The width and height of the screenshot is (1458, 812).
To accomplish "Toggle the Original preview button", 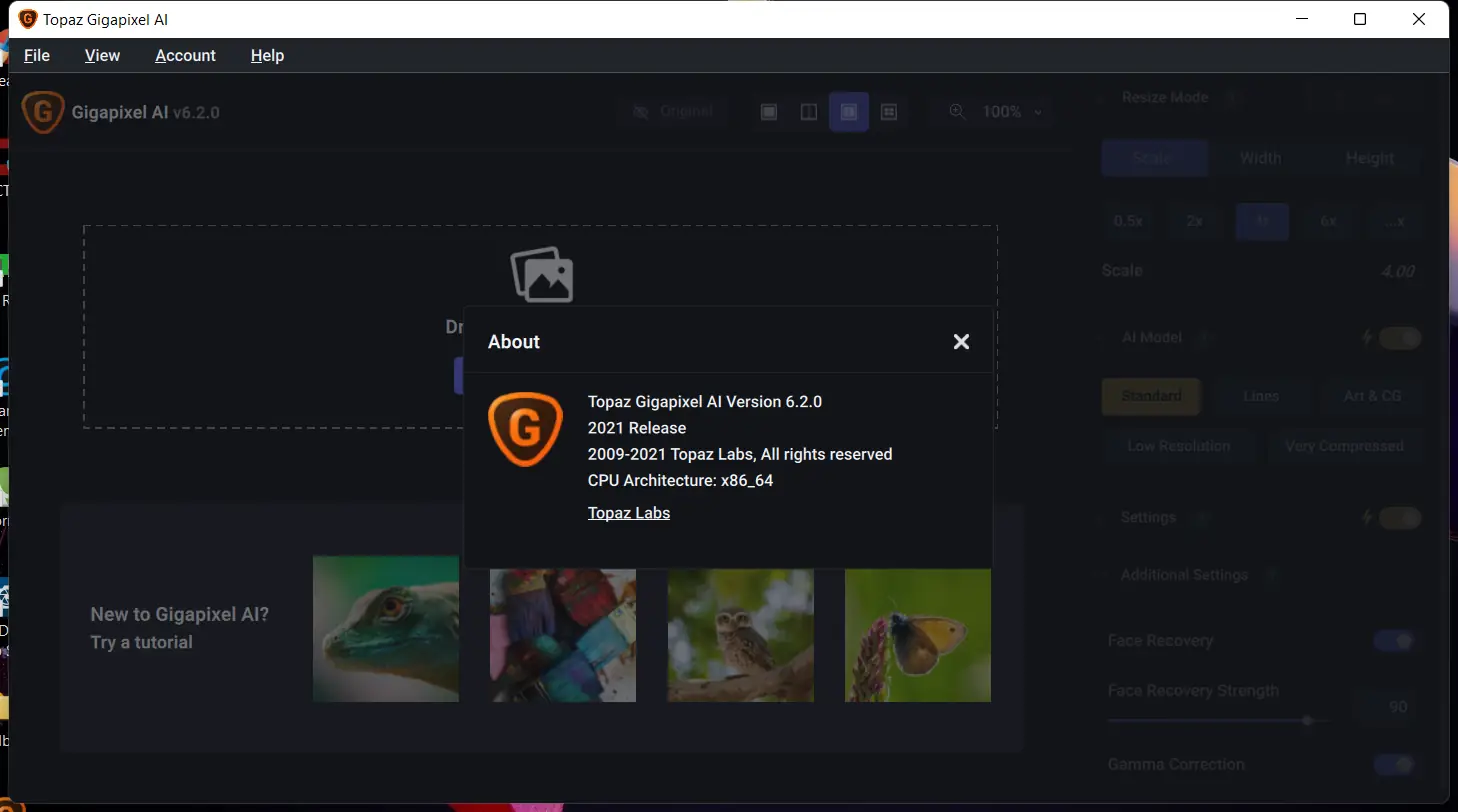I will pyautogui.click(x=674, y=111).
